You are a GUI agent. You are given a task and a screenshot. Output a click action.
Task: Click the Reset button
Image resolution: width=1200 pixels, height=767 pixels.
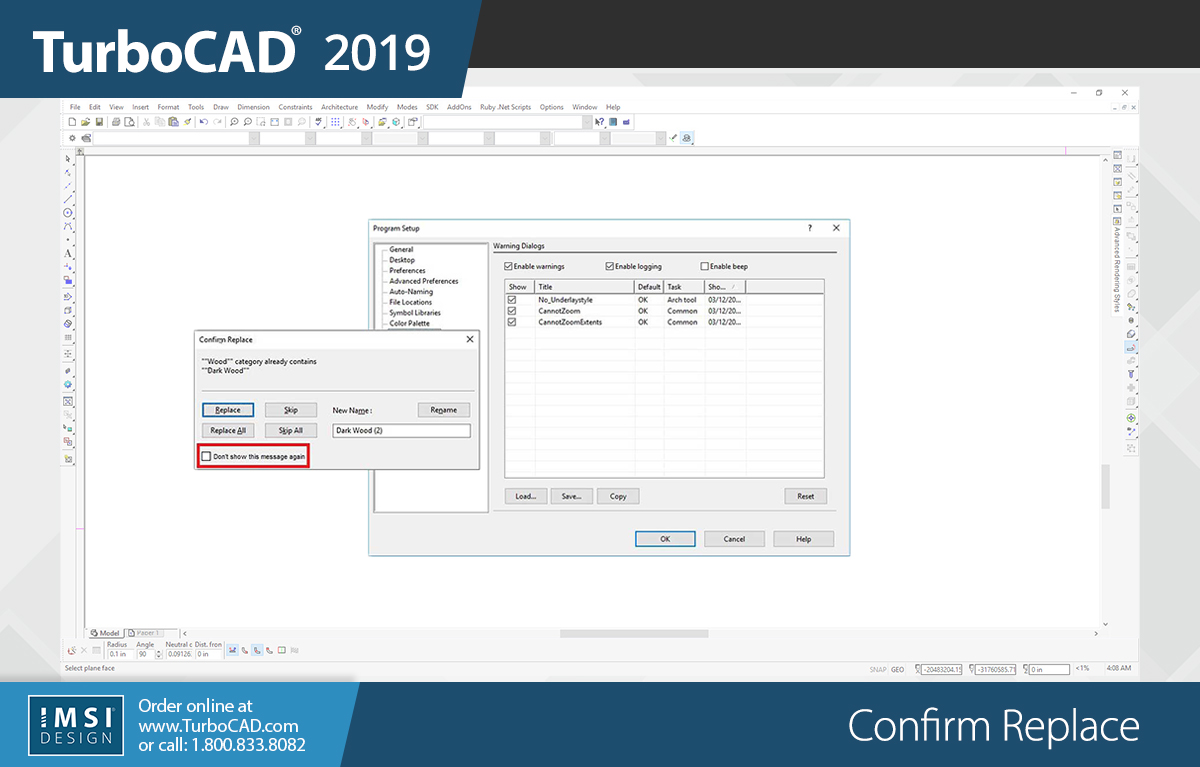click(x=805, y=496)
